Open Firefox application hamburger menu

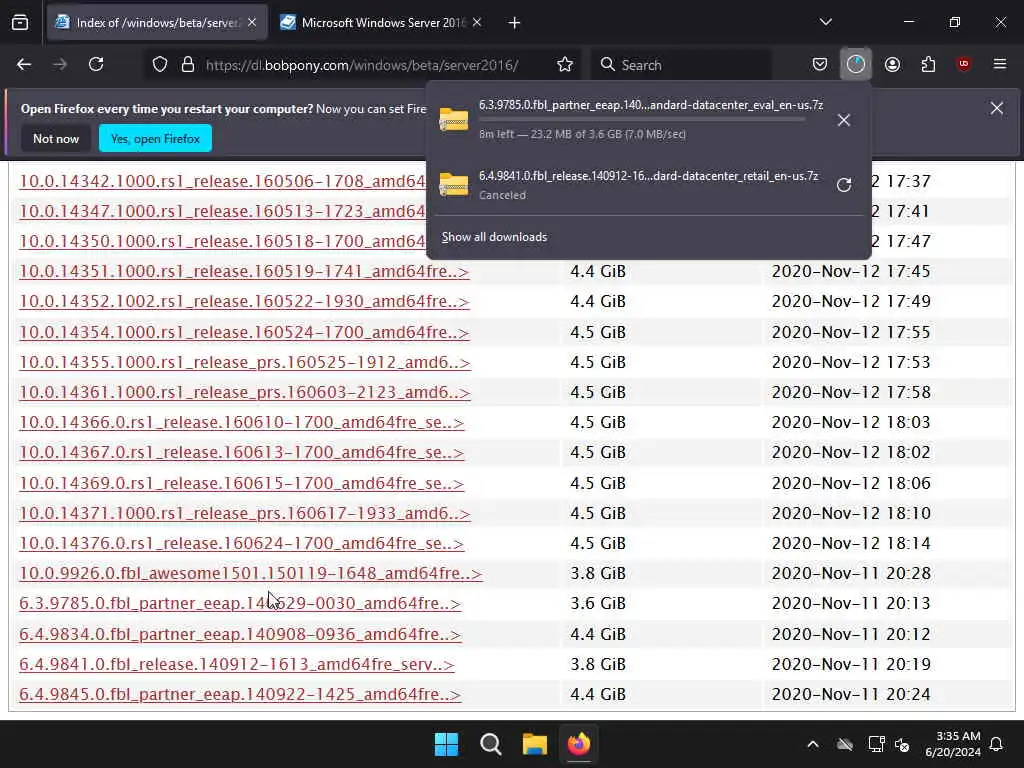[1000, 64]
